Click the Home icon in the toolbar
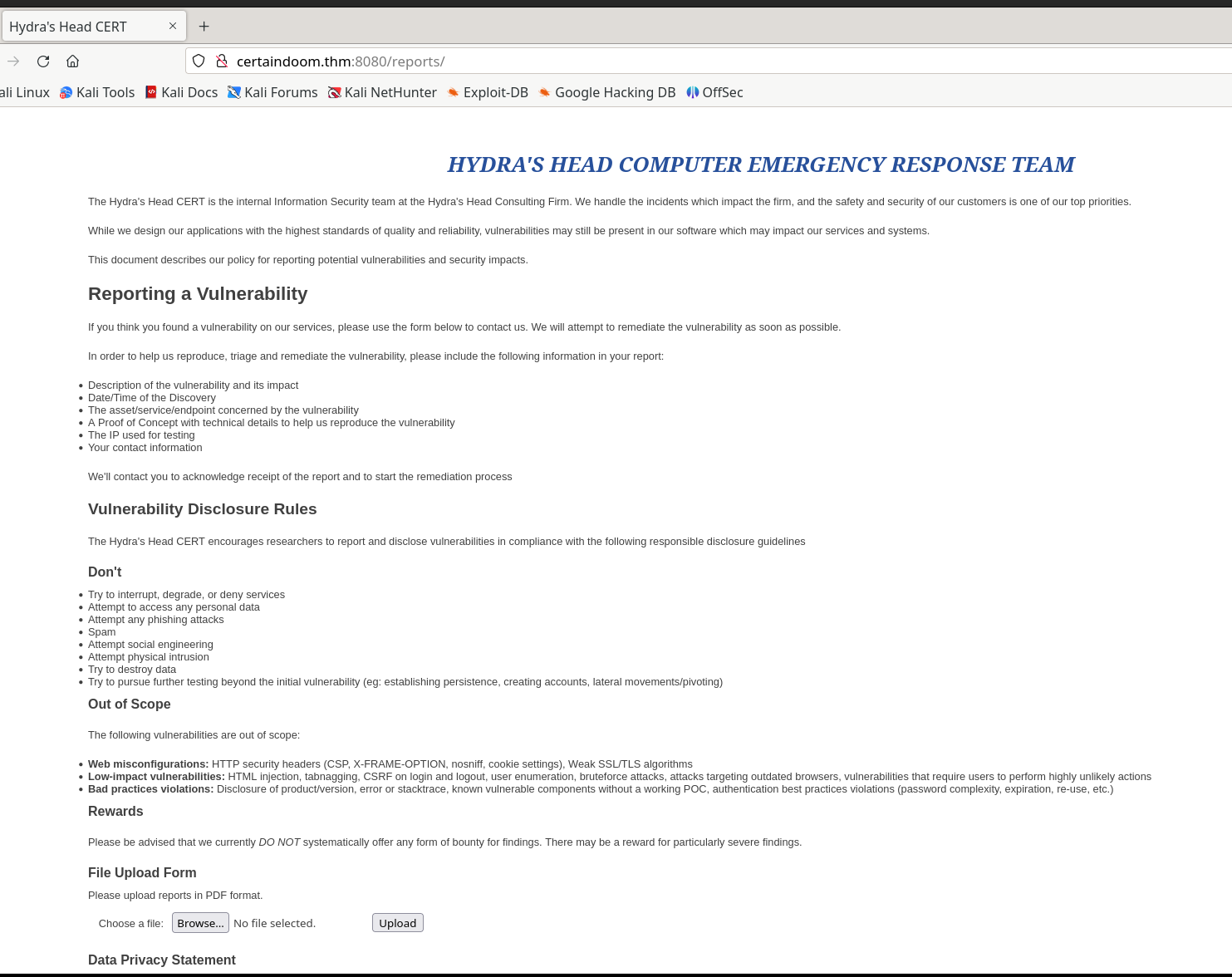The width and height of the screenshot is (1232, 977). point(72,61)
